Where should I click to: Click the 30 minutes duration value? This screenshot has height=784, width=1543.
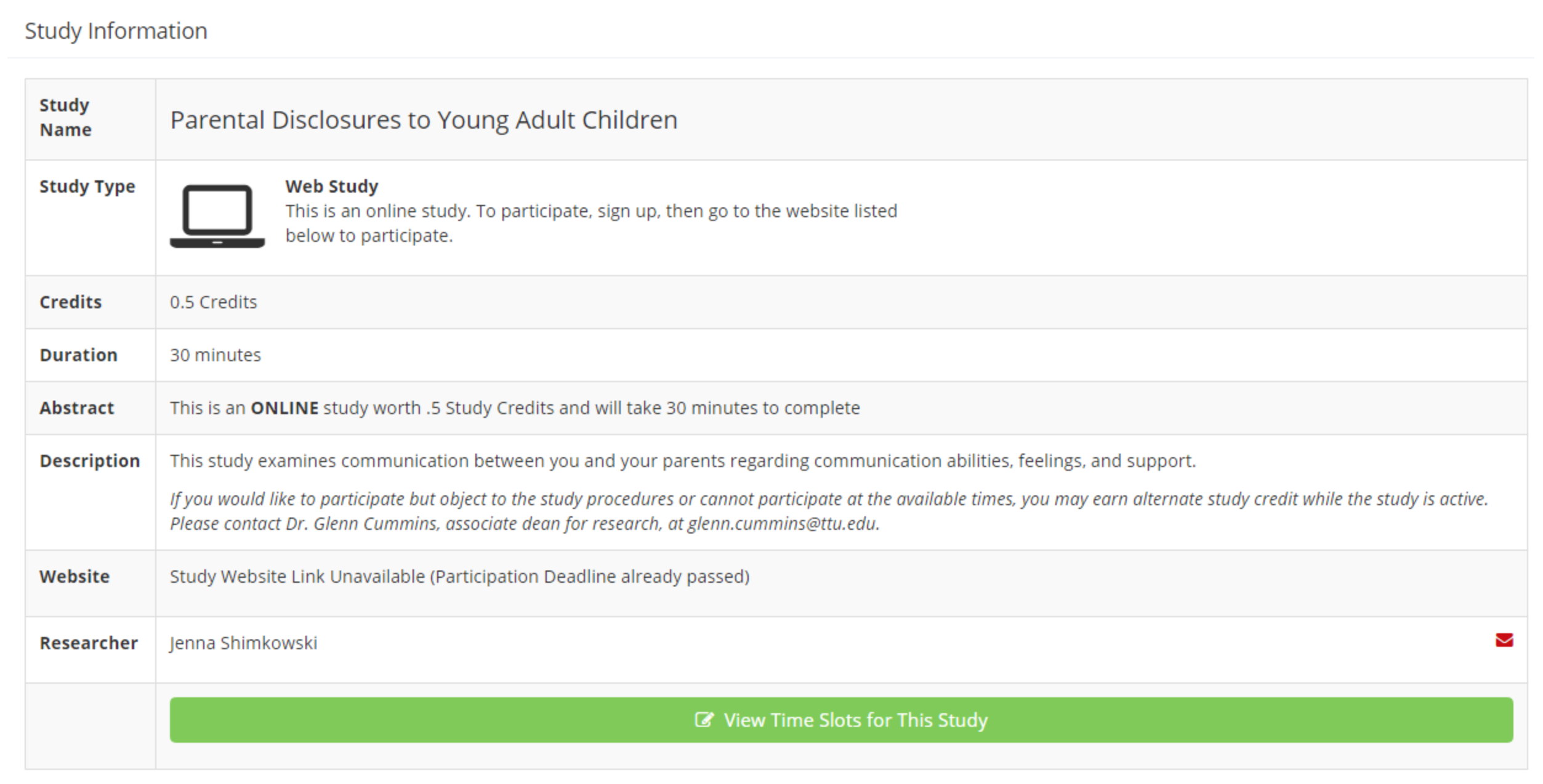(215, 354)
